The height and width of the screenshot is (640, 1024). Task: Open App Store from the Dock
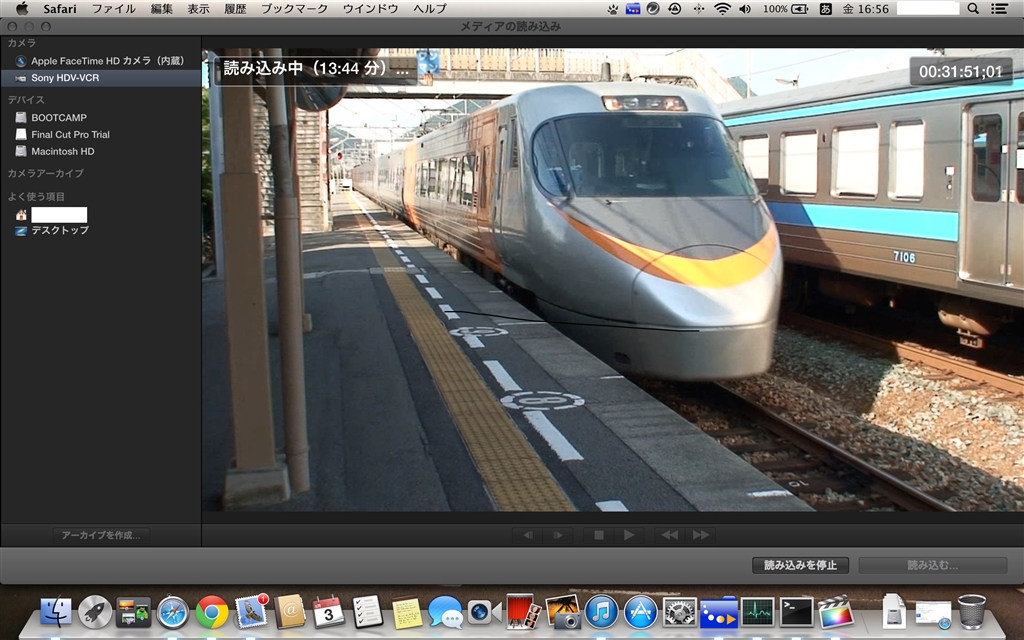click(640, 613)
